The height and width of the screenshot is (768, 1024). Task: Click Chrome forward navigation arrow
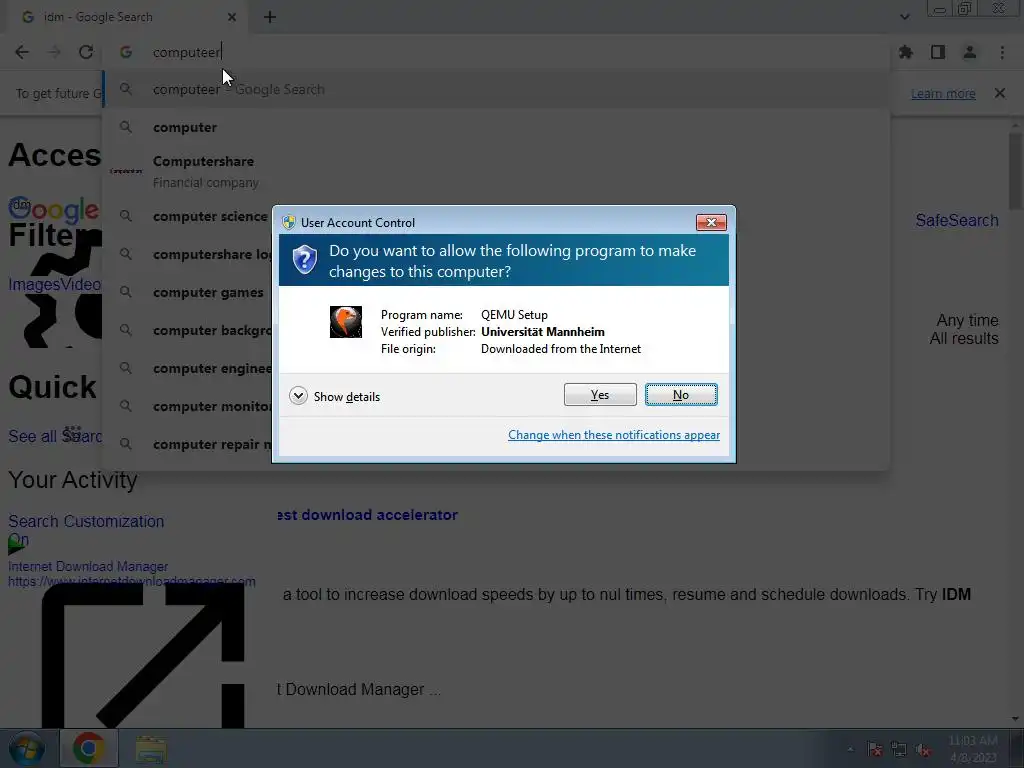(x=54, y=52)
